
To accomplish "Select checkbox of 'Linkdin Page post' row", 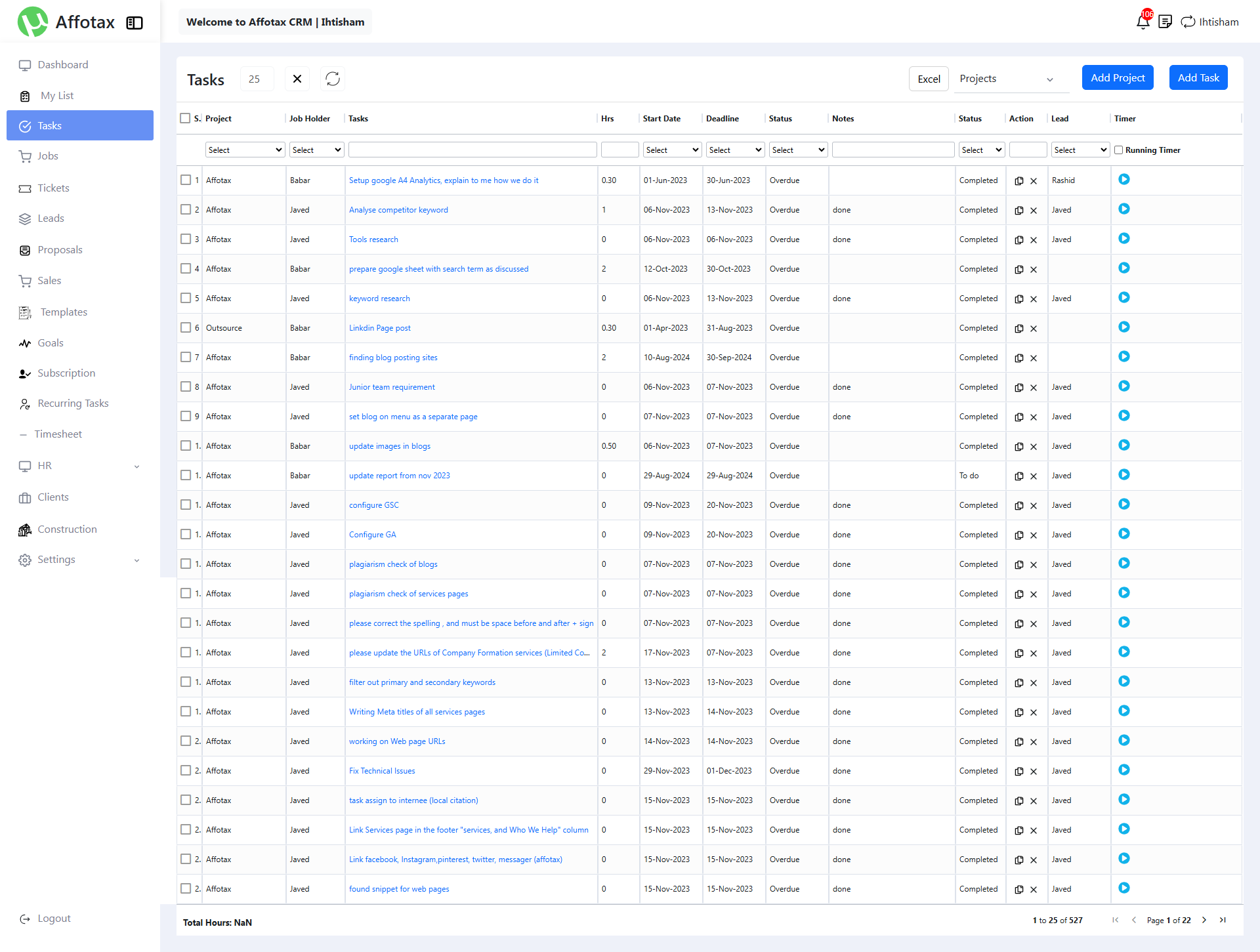I will tap(186, 327).
